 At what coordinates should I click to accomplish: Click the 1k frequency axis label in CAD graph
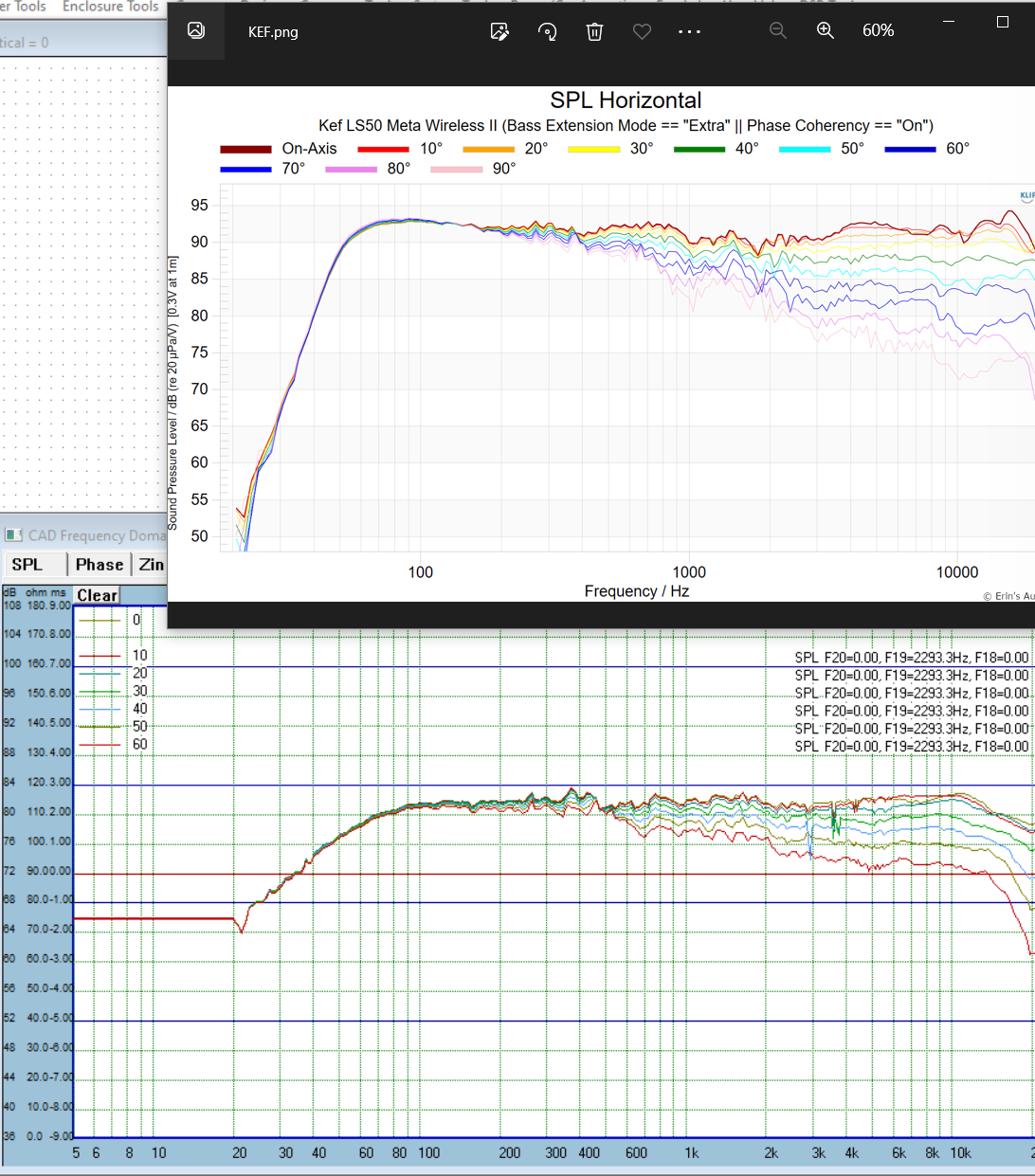(692, 1153)
